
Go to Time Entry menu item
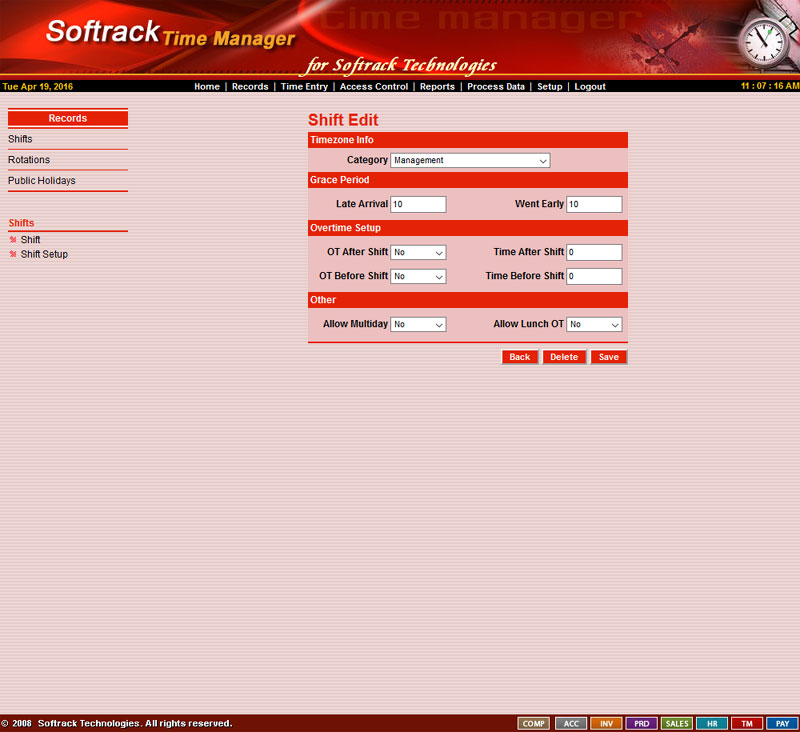point(304,87)
